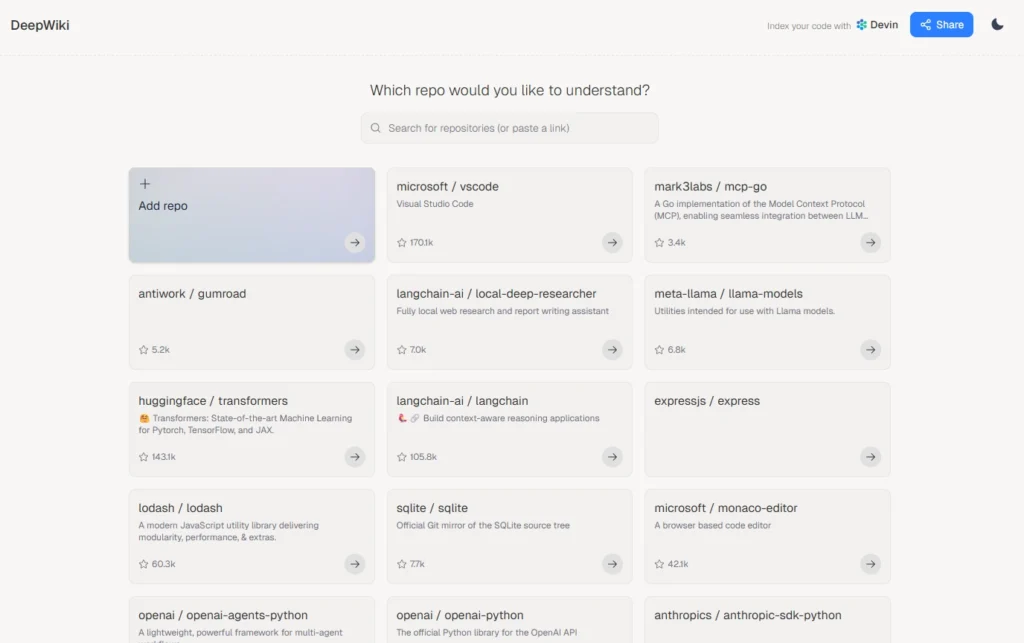The height and width of the screenshot is (643, 1024).
Task: Open microsoft / vscode via its arrow icon
Action: click(612, 242)
